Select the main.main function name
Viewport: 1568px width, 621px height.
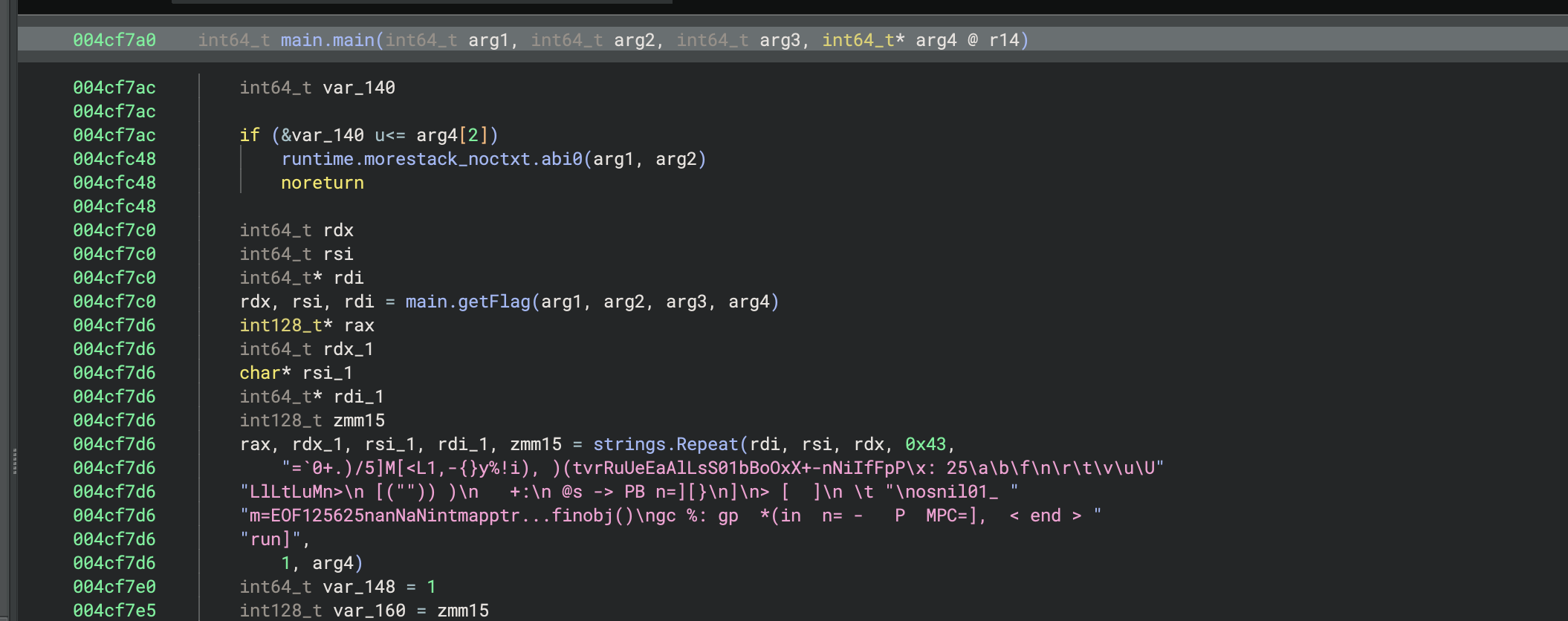point(328,40)
